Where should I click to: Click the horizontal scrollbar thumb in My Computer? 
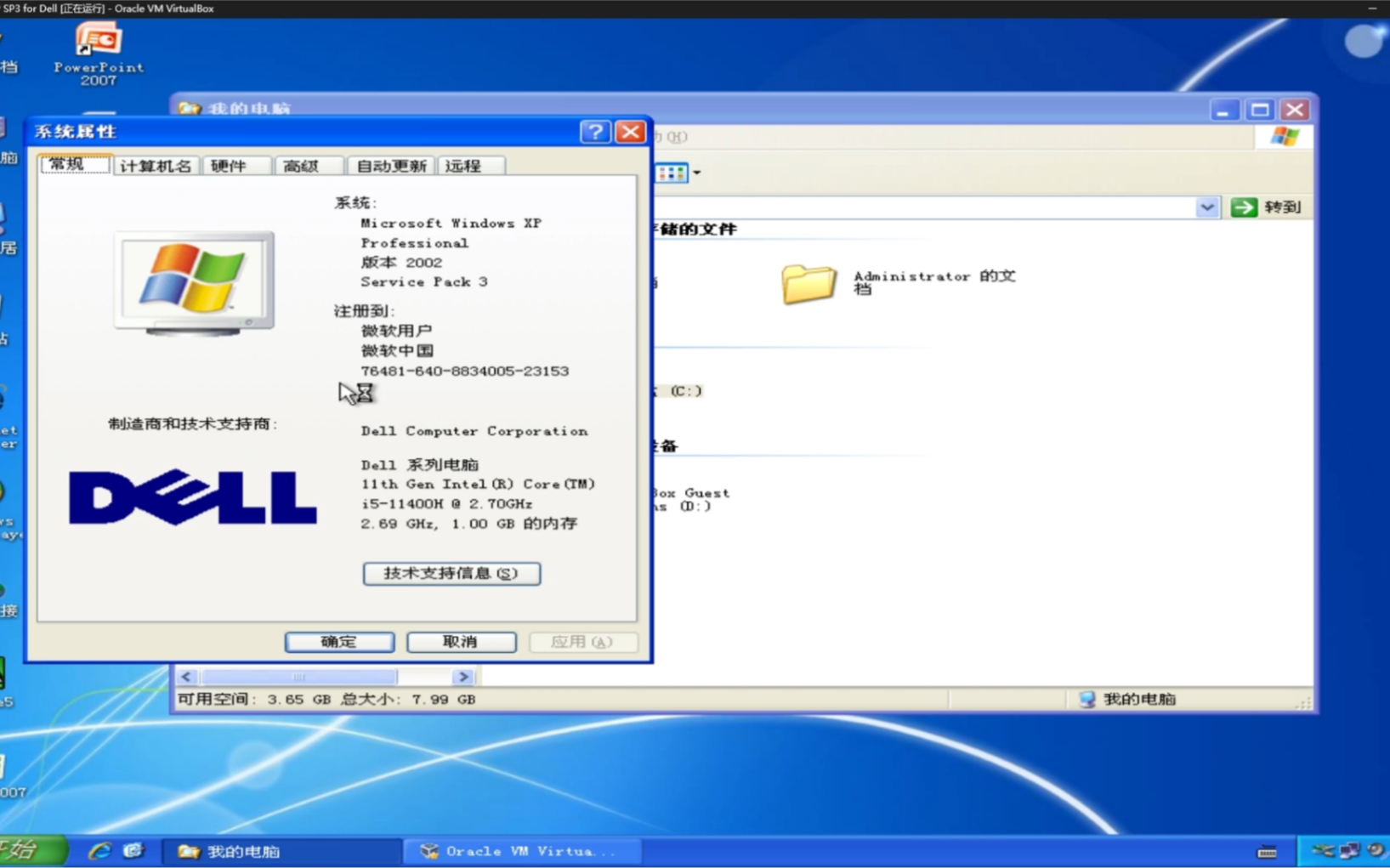click(299, 677)
